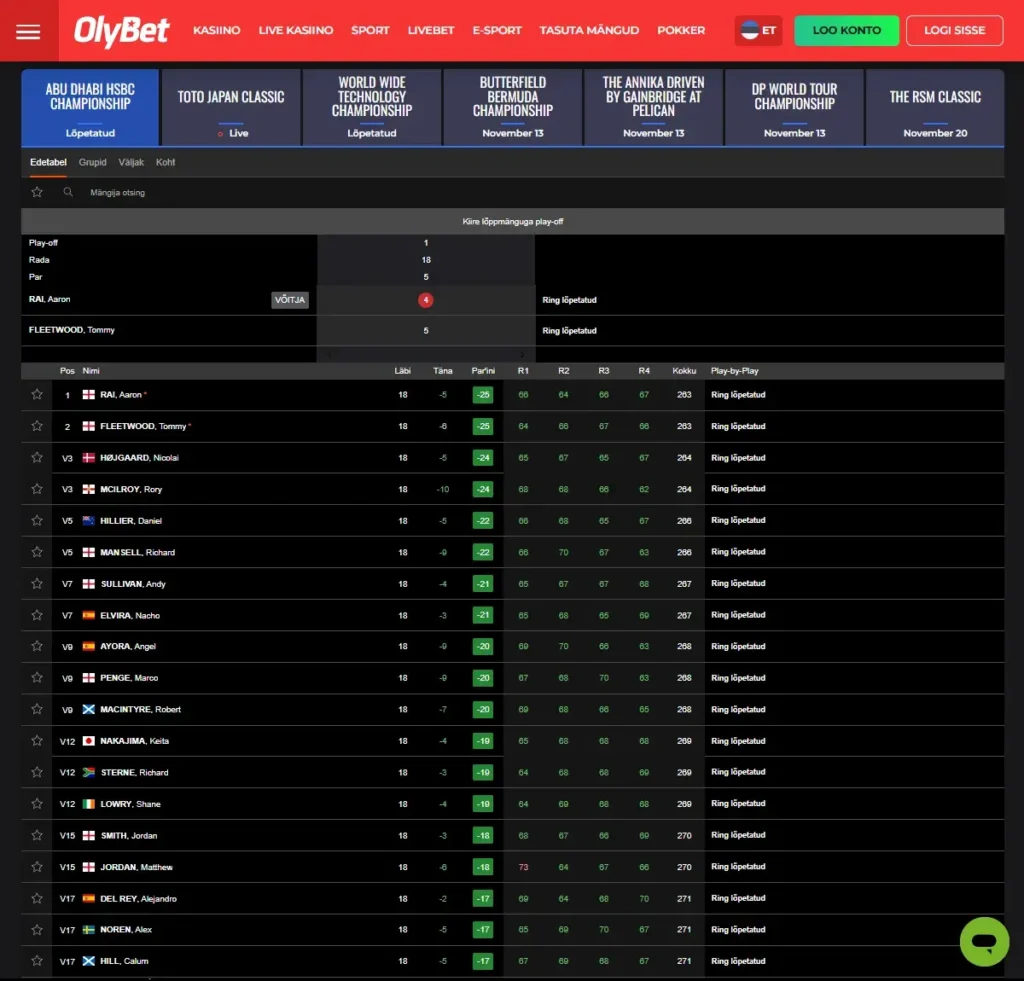Click the favorites star filter above table

[x=37, y=192]
